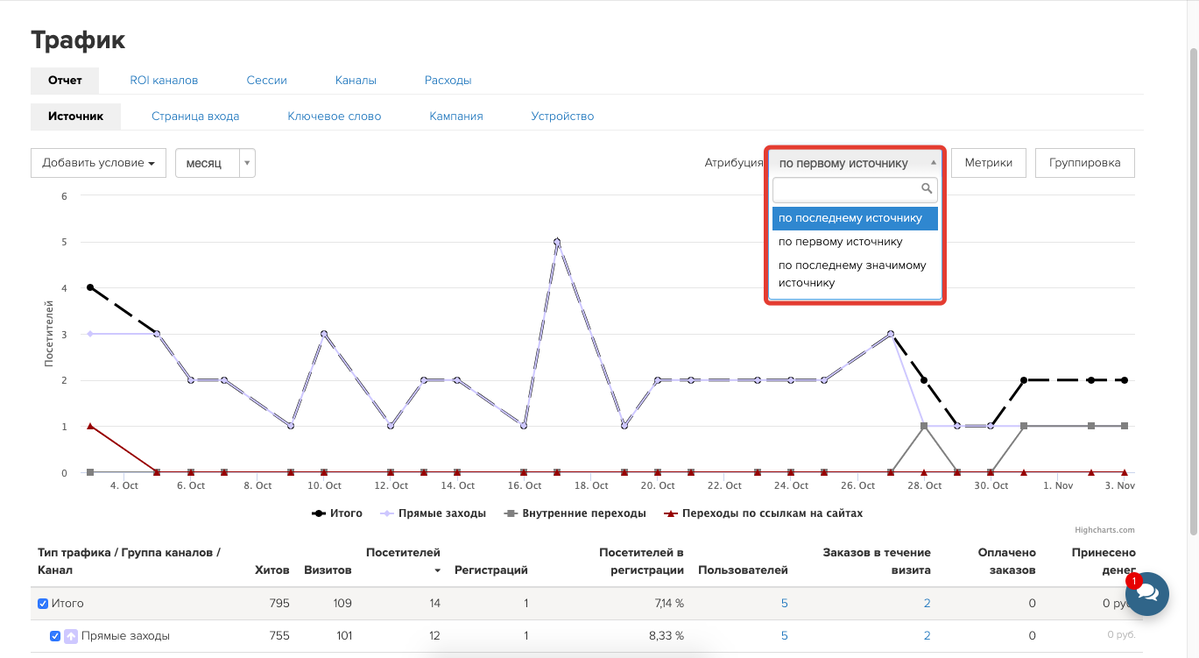Viewport: 1199px width, 658px height.
Task: Toggle Переходы по ссылкам на сайтах legend
Action: pos(763,514)
